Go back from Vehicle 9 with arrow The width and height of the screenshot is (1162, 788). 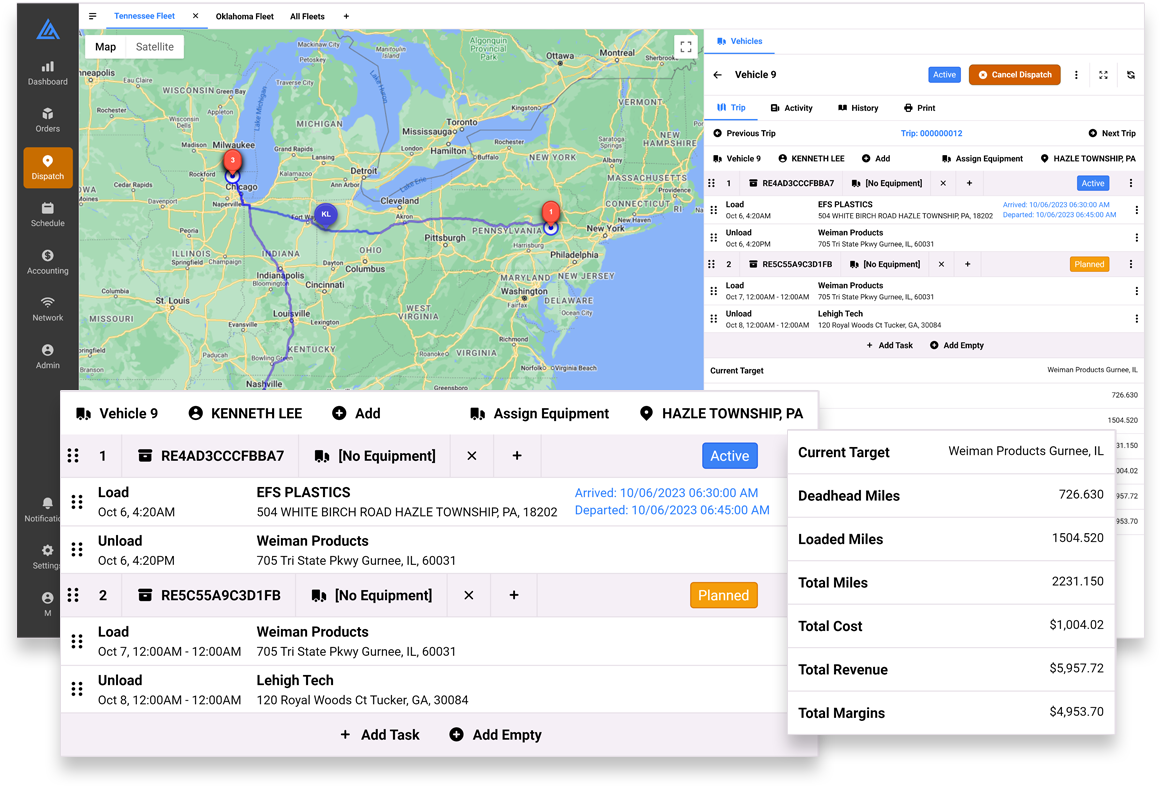(717, 75)
